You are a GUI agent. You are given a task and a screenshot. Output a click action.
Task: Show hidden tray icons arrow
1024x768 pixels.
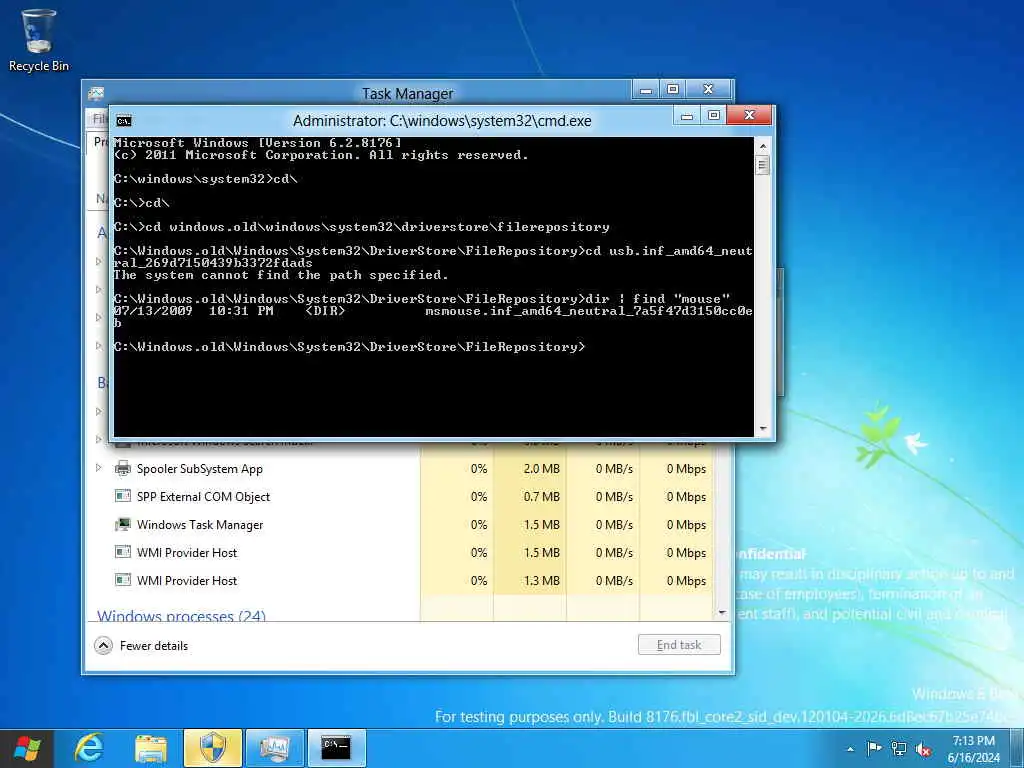[x=850, y=749]
